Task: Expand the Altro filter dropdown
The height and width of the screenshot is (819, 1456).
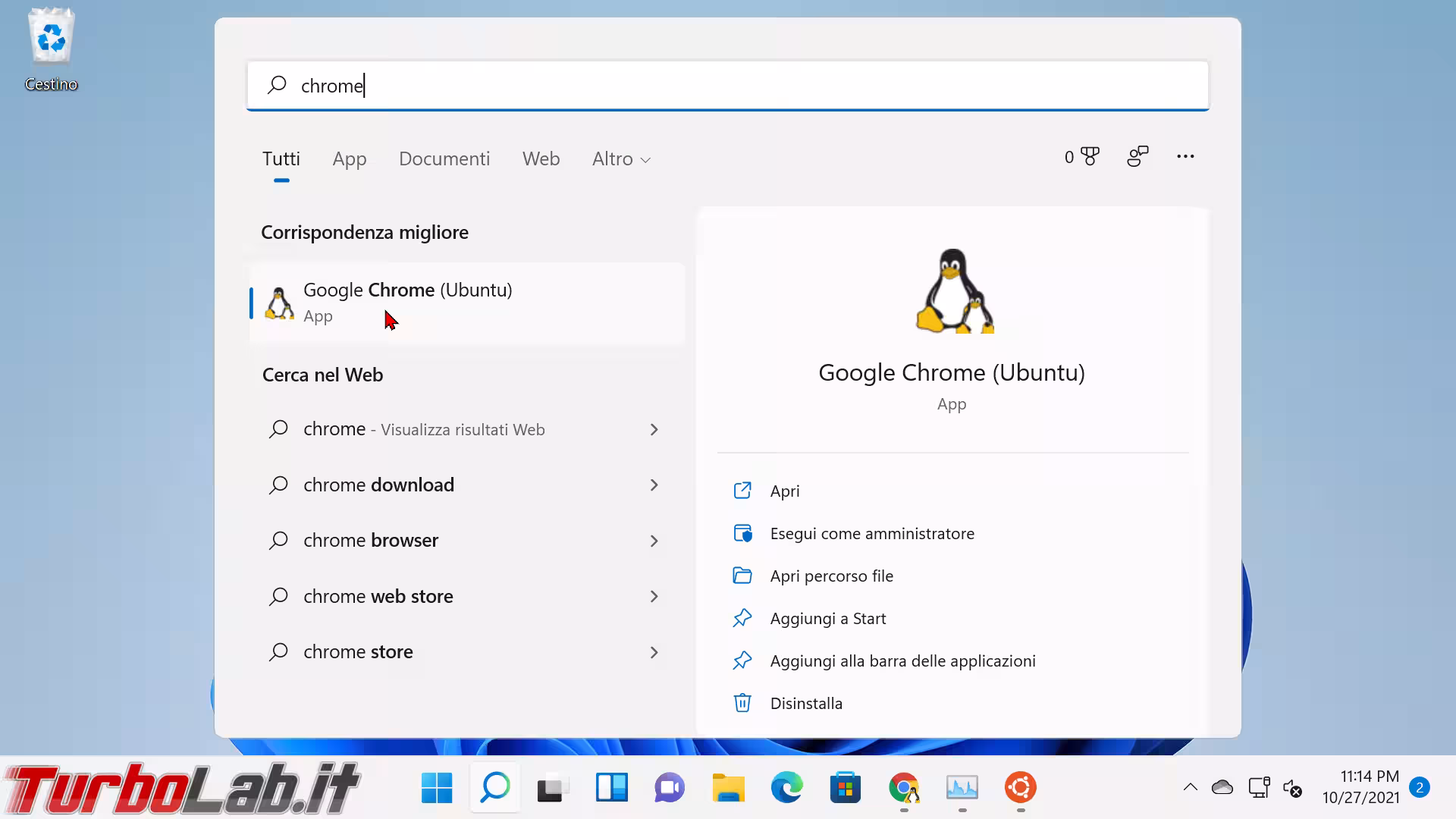Action: 621,159
